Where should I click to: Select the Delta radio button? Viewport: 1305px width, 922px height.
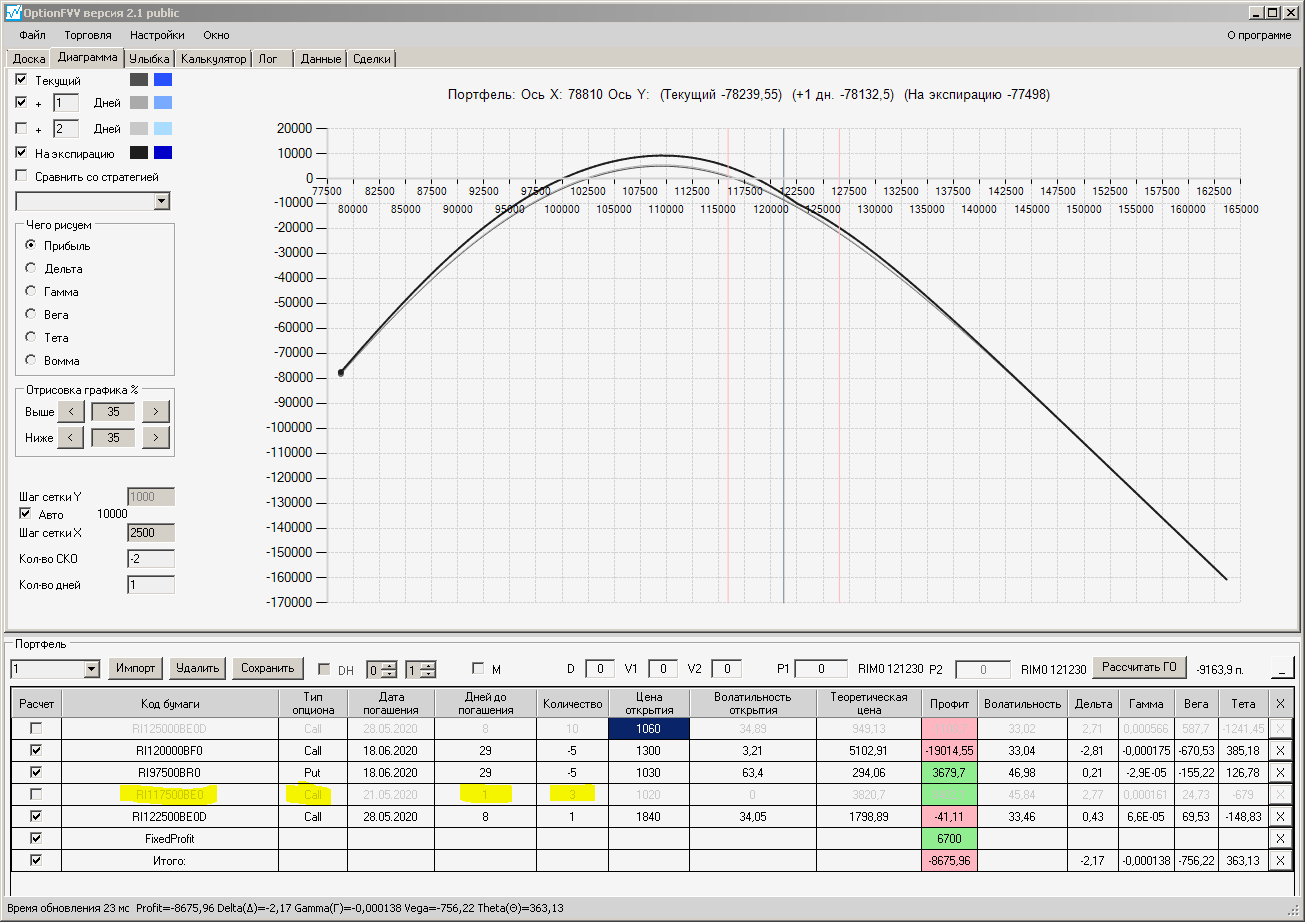tap(31, 269)
